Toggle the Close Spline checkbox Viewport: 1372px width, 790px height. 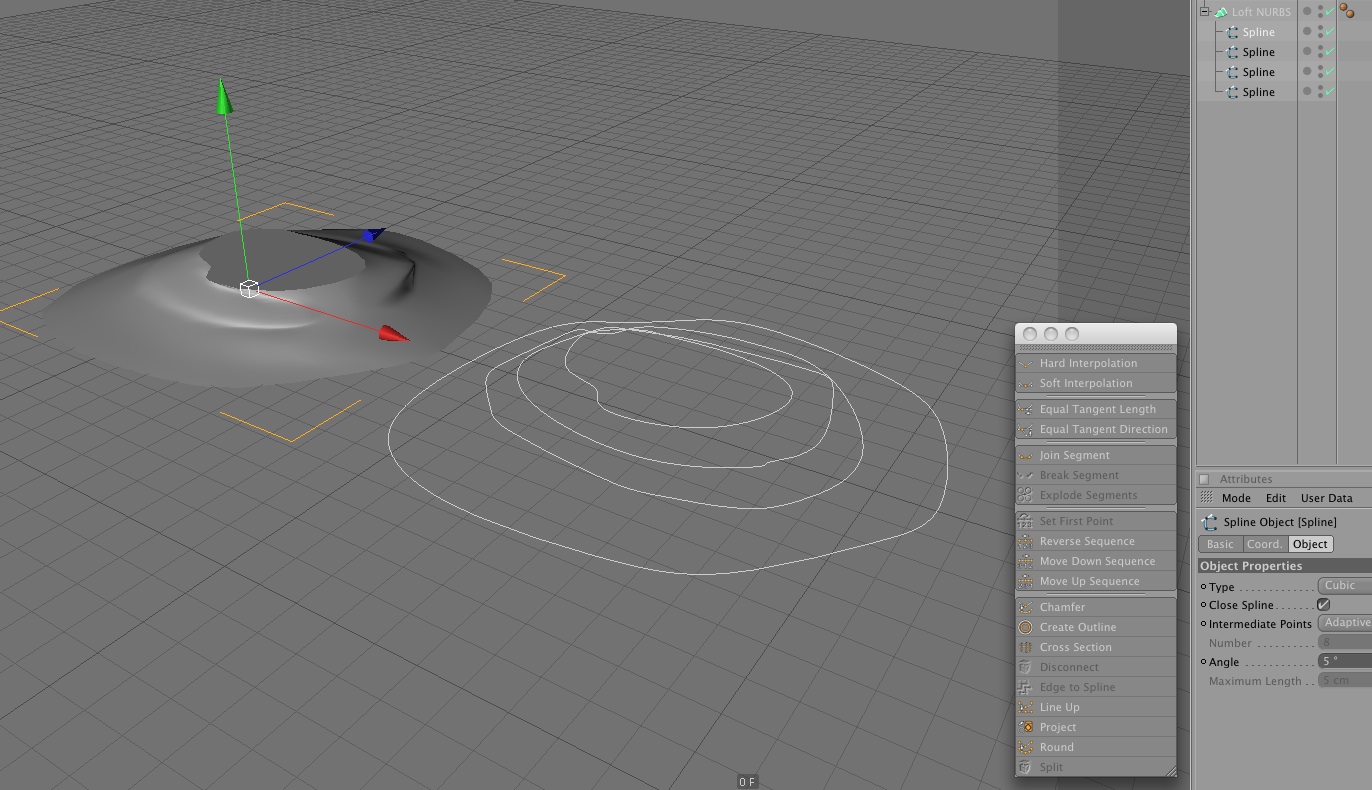click(x=1324, y=605)
